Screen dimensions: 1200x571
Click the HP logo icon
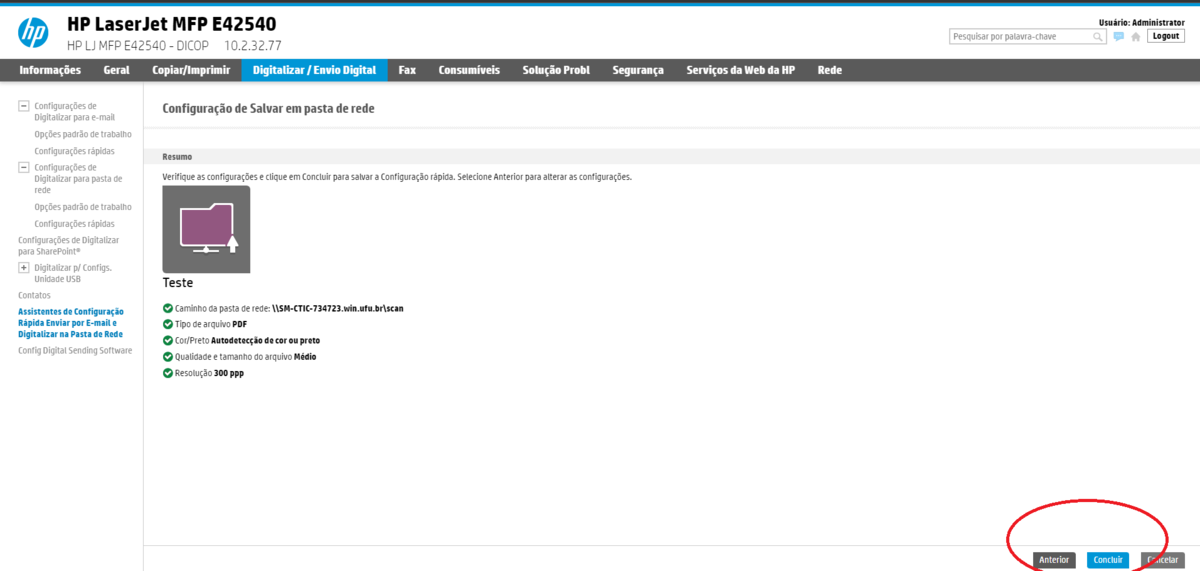(33, 34)
